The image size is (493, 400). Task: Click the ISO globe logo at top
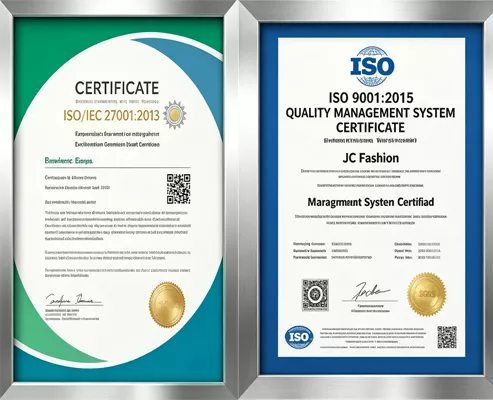tap(372, 66)
